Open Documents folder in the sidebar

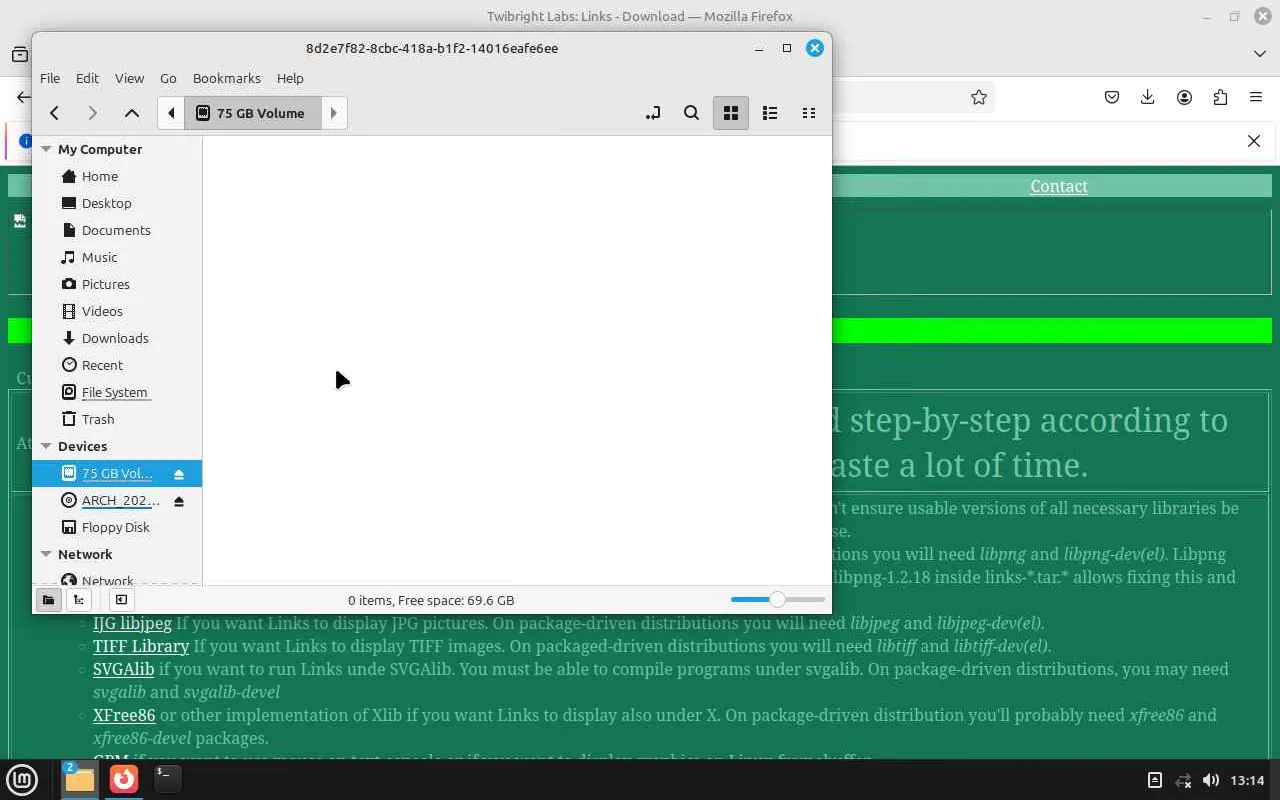pyautogui.click(x=117, y=230)
